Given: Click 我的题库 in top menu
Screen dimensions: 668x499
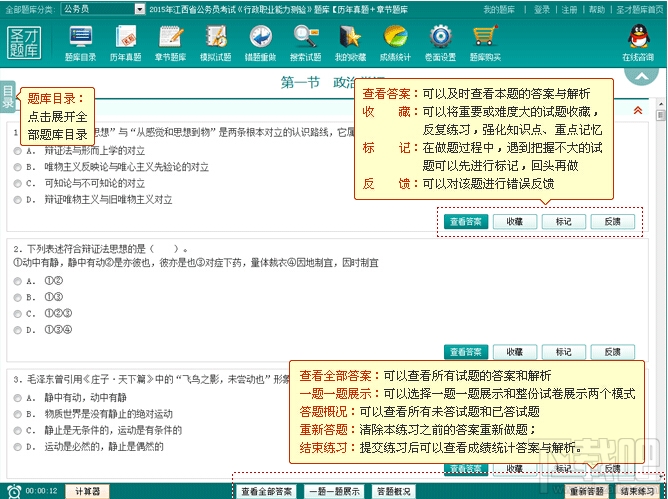Looking at the screenshot, I should 499,9.
